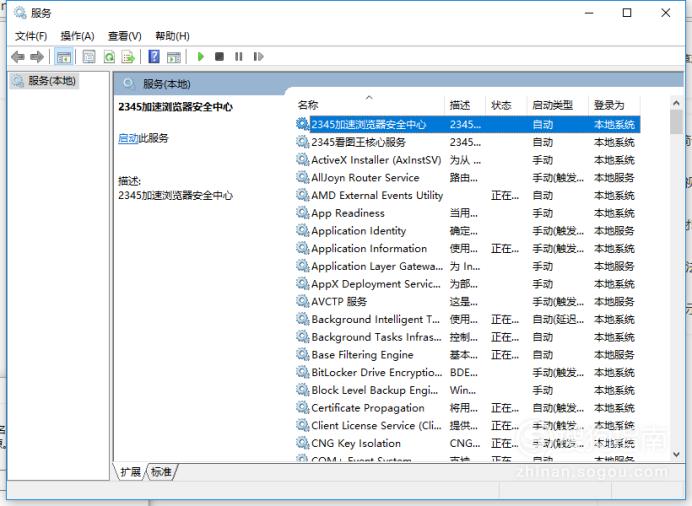Select BitLocker Drive Encryption service
Viewport: 692px width, 506px height.
click(467, 372)
